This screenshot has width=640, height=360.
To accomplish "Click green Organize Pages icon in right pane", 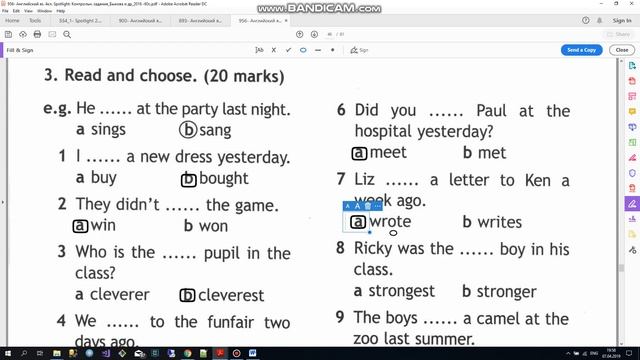I will tap(632, 142).
